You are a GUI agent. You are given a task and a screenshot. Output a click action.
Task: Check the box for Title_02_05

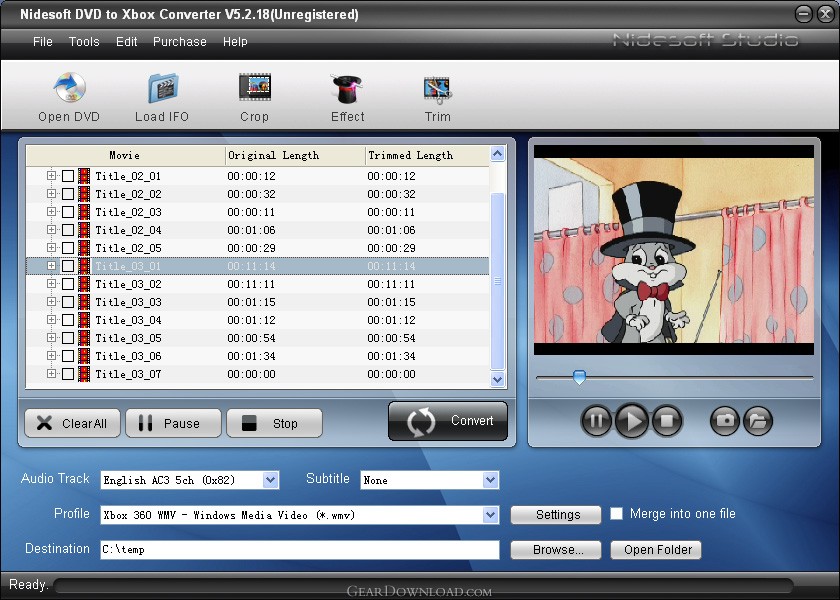click(x=68, y=248)
